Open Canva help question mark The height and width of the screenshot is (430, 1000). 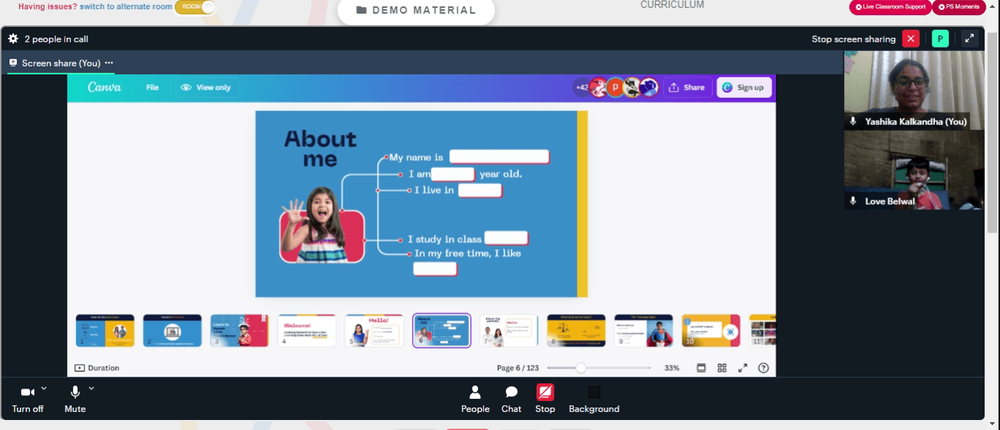click(763, 368)
